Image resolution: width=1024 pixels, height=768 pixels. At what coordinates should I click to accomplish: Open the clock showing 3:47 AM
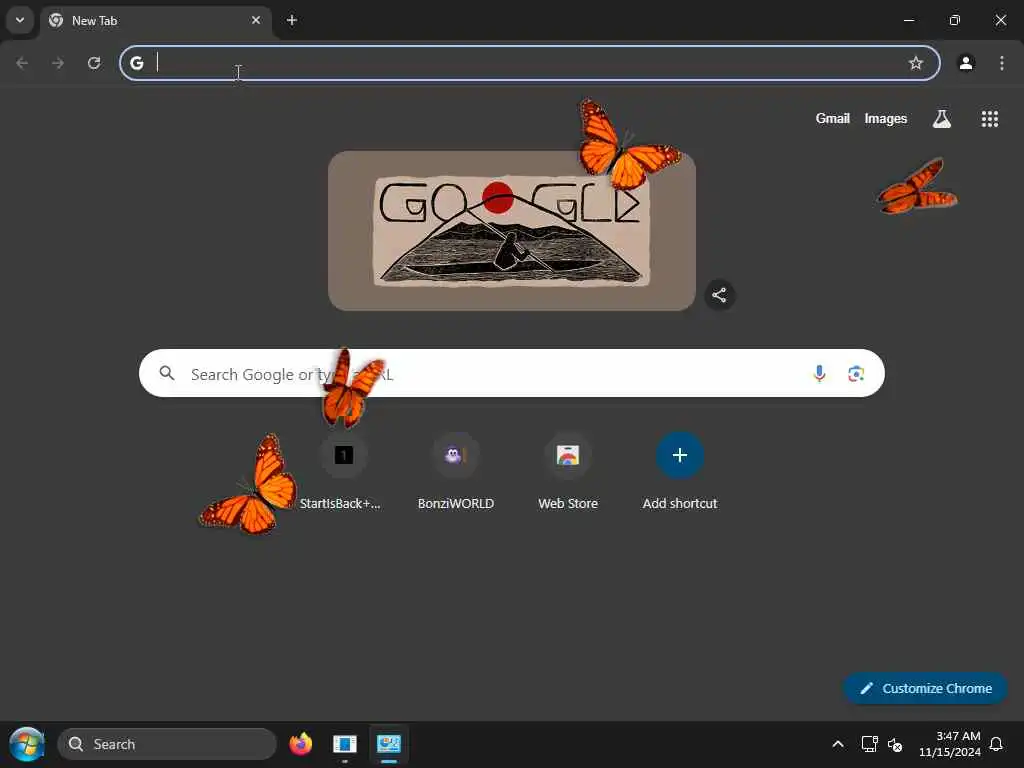coord(950,744)
